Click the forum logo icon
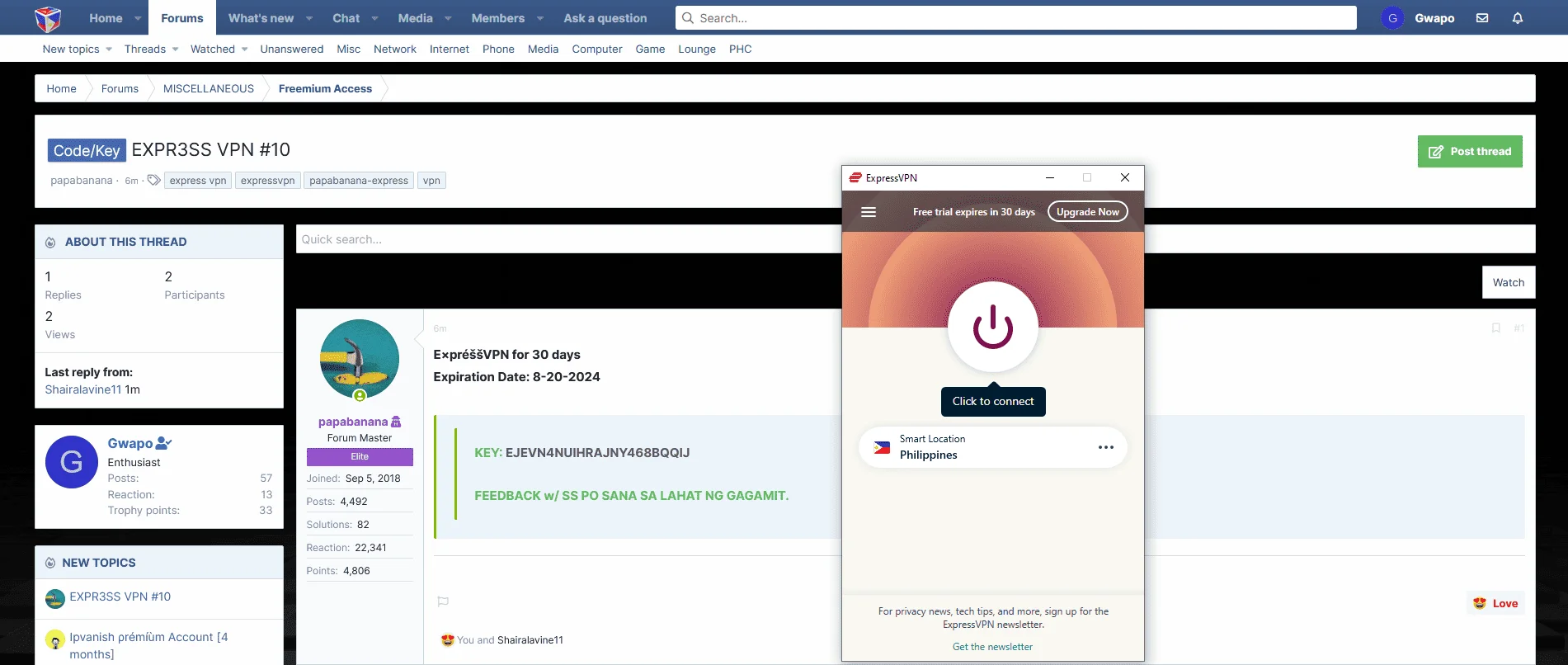This screenshot has height=665, width=1568. (x=48, y=18)
